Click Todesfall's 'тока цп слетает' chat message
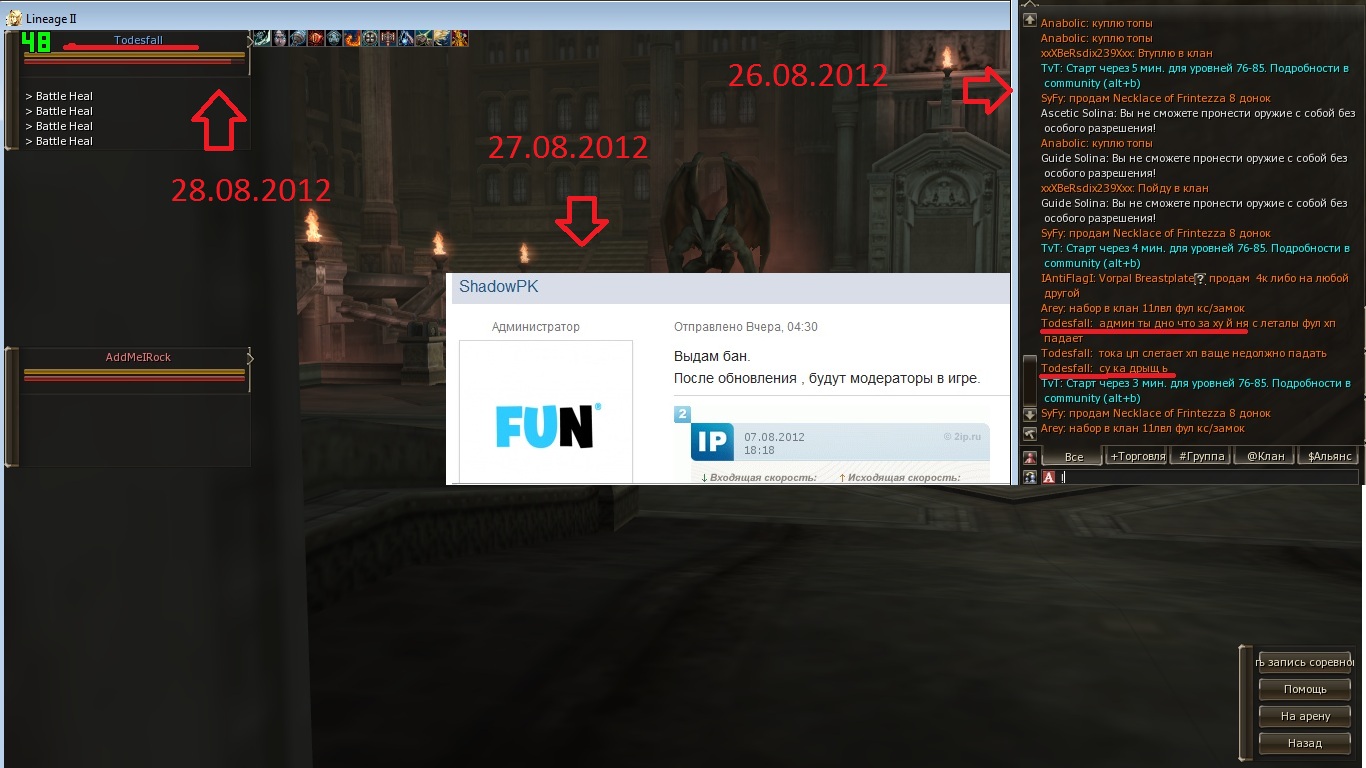Viewport: 1366px width, 768px height. [1184, 354]
